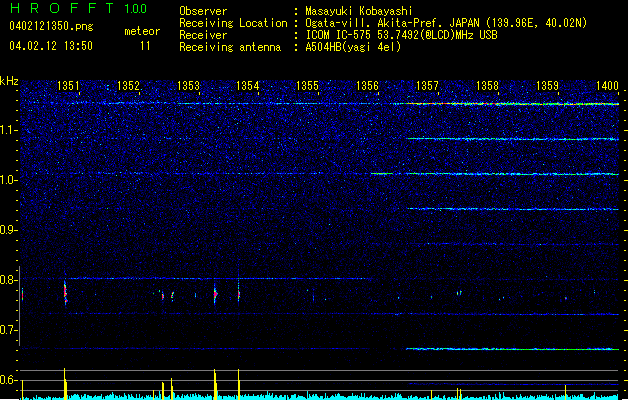Click observer name Masayuki Kobayashi
The width and height of the screenshot is (629, 400).
point(359,11)
